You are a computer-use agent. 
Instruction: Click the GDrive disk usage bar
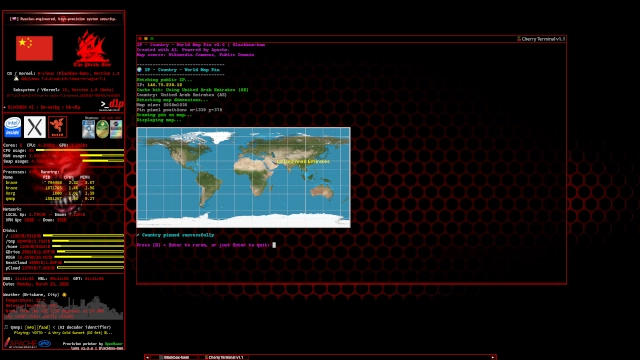pos(90,251)
